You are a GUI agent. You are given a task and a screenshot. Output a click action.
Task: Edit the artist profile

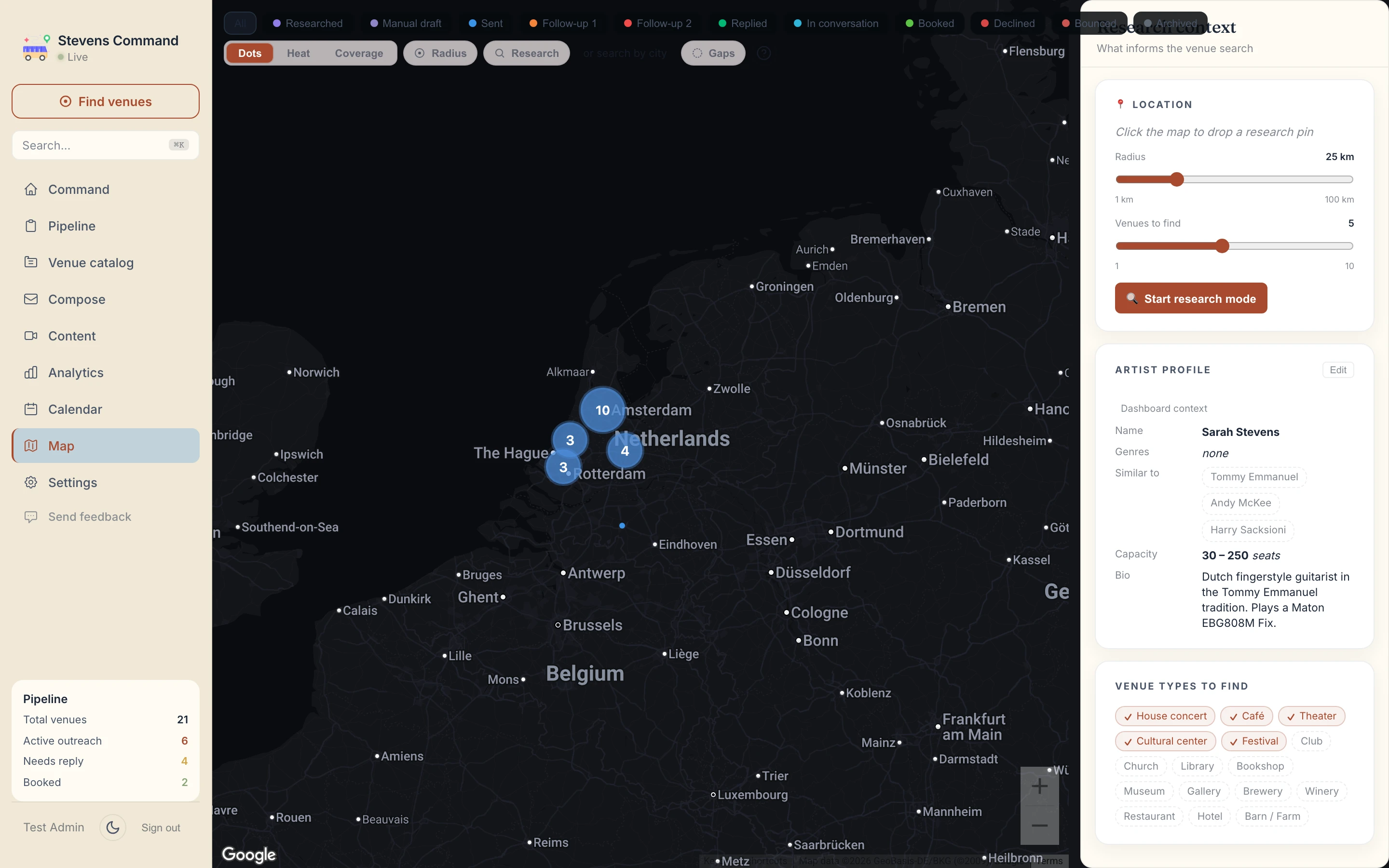[x=1337, y=370]
